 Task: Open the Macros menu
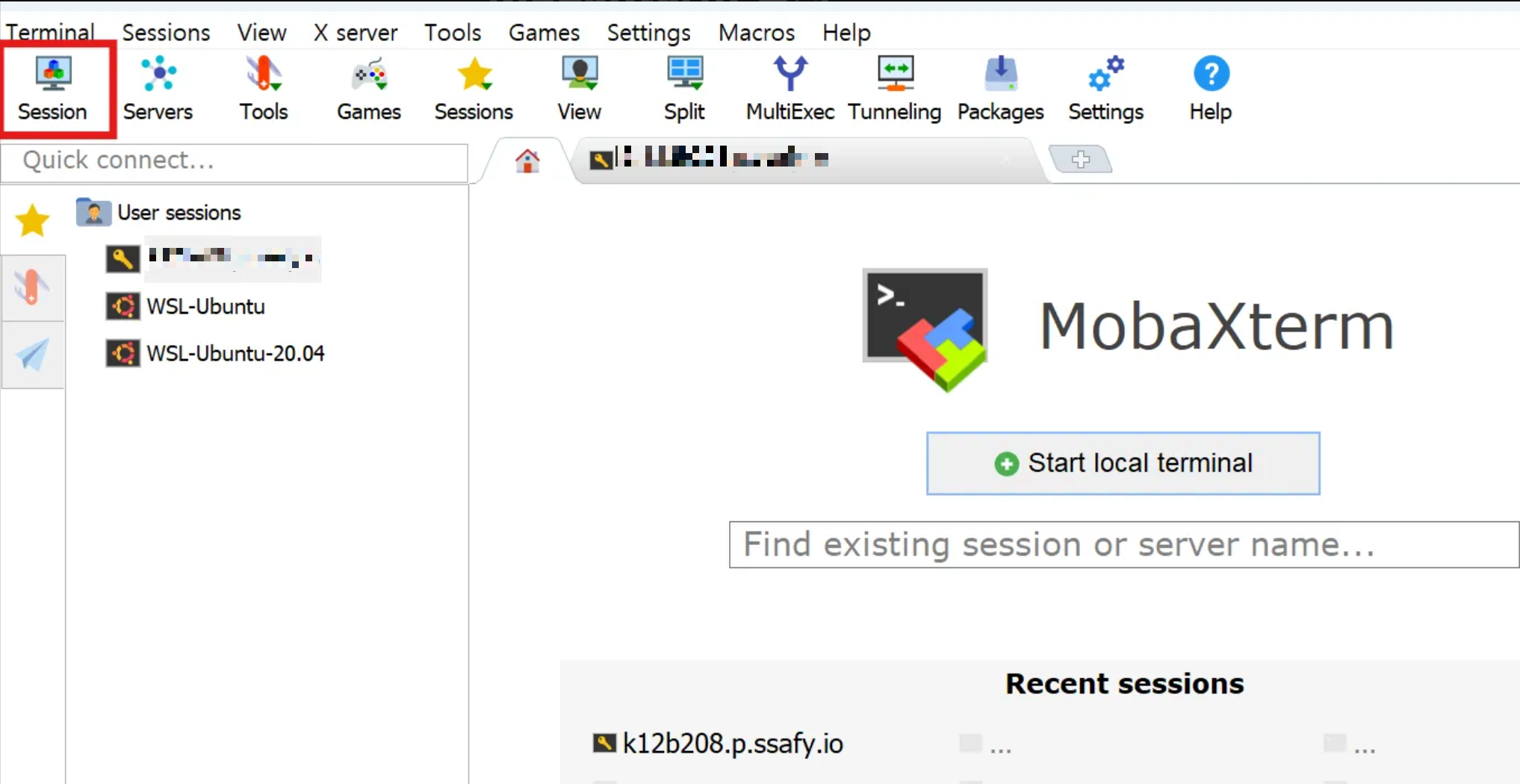(x=756, y=32)
